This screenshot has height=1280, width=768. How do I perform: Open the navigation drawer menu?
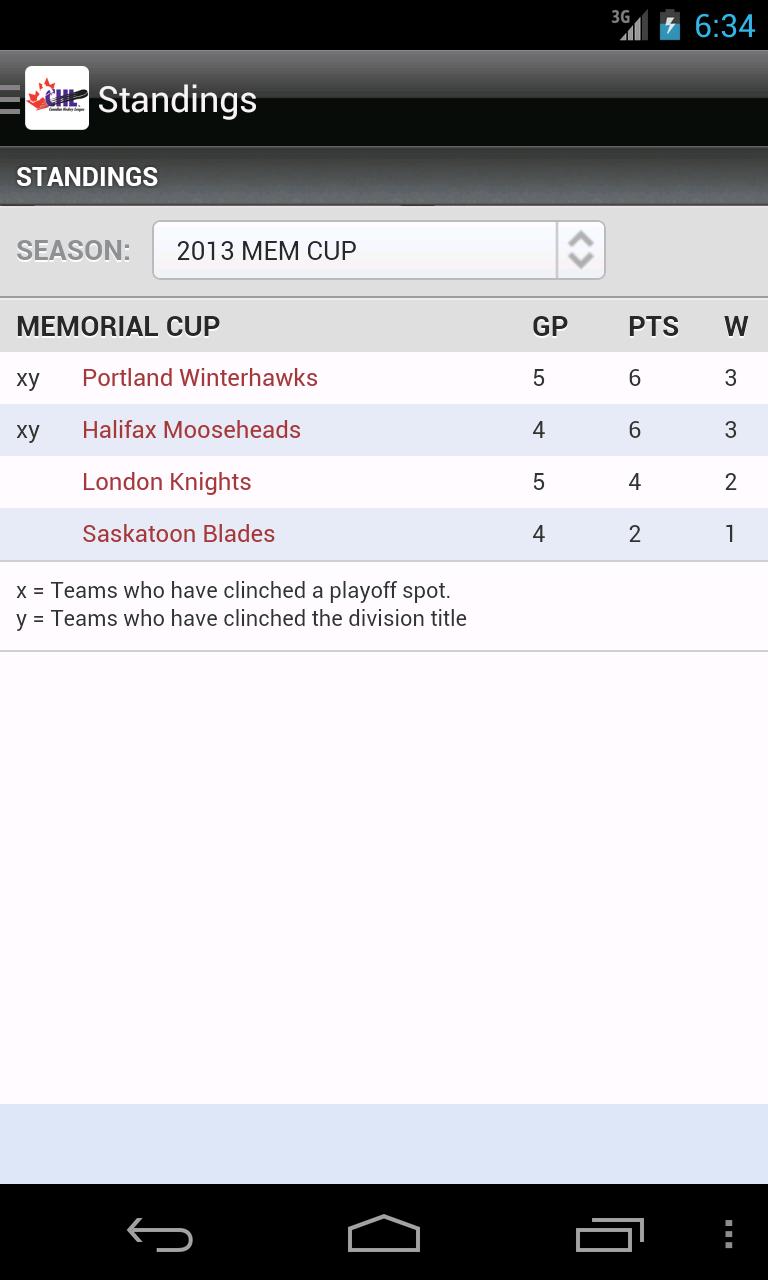click(8, 98)
